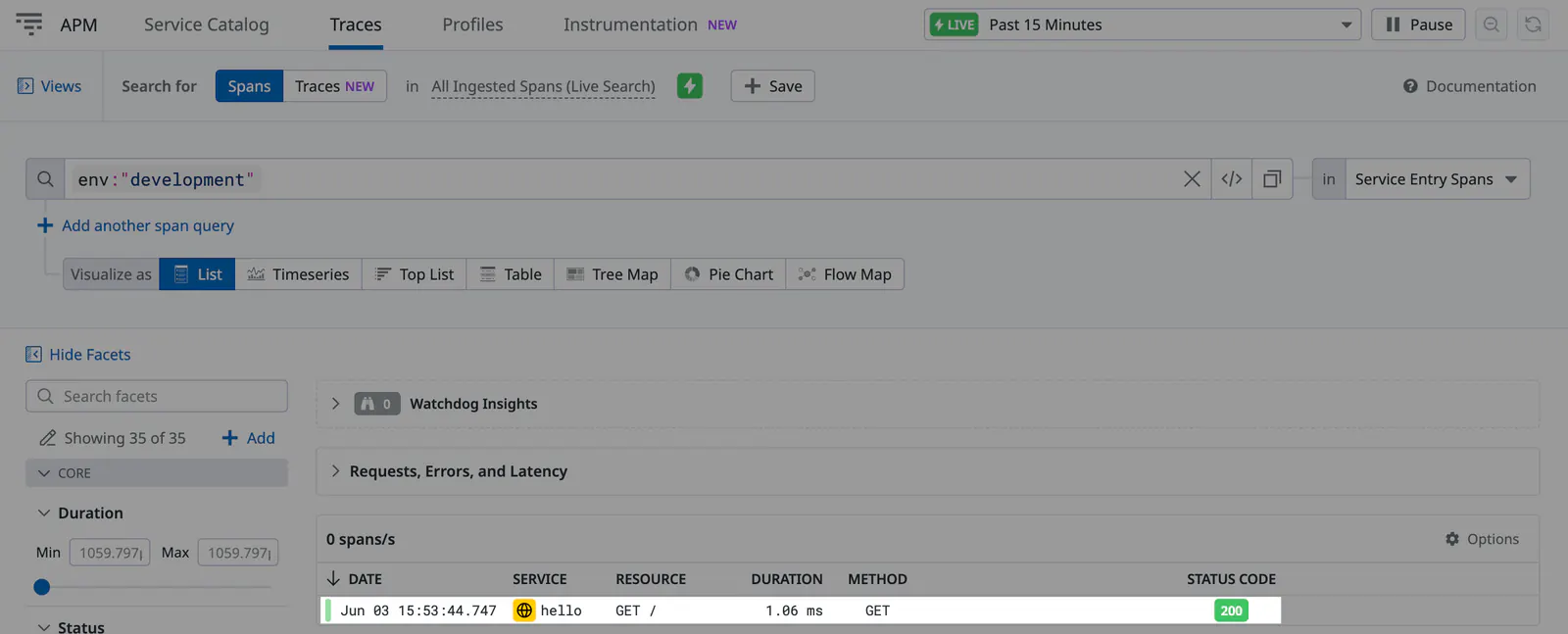Click the pencil edit facets icon
Viewport: 1568px width, 634px height.
coord(47,438)
